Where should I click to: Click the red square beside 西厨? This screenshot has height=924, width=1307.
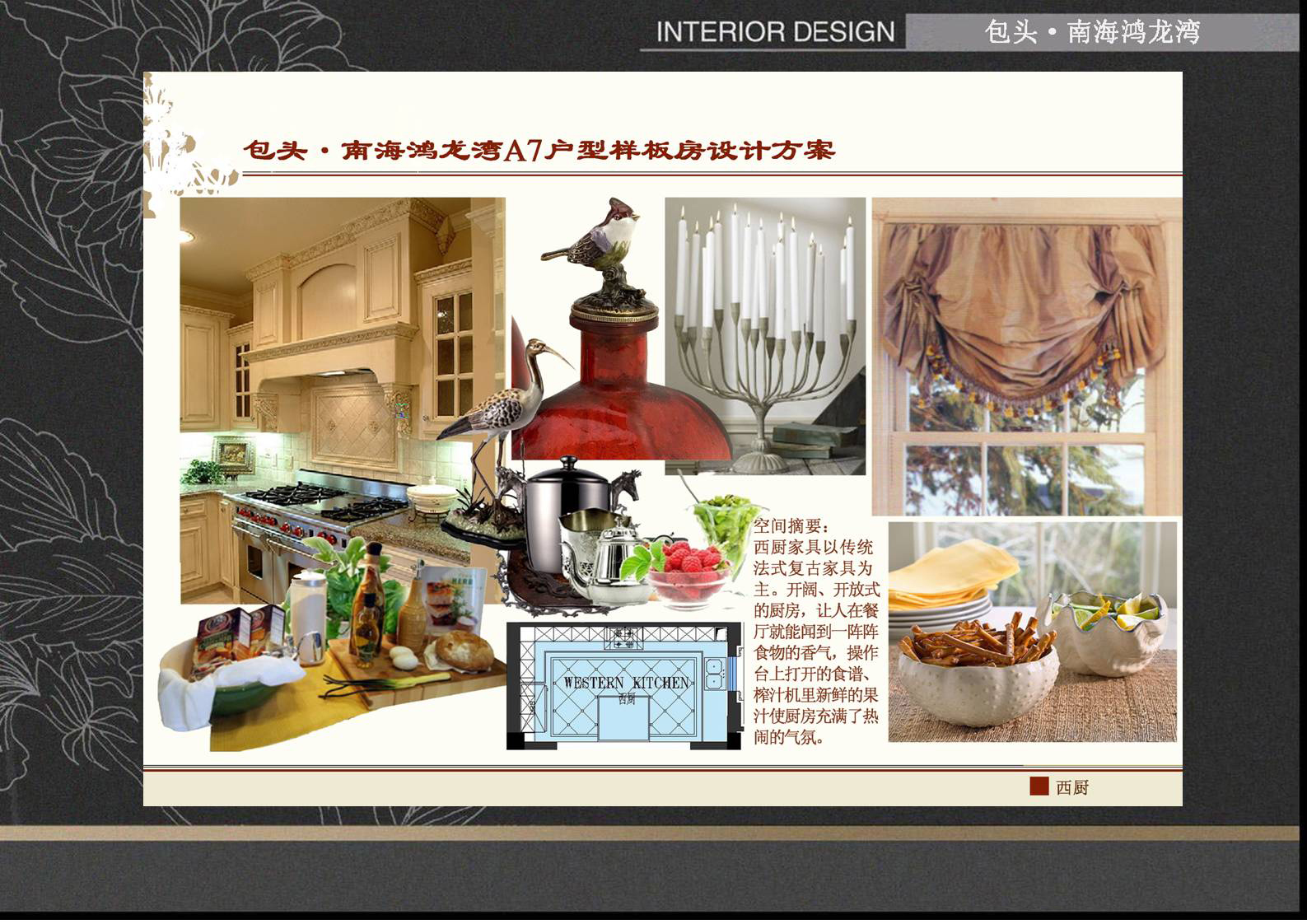[1039, 786]
